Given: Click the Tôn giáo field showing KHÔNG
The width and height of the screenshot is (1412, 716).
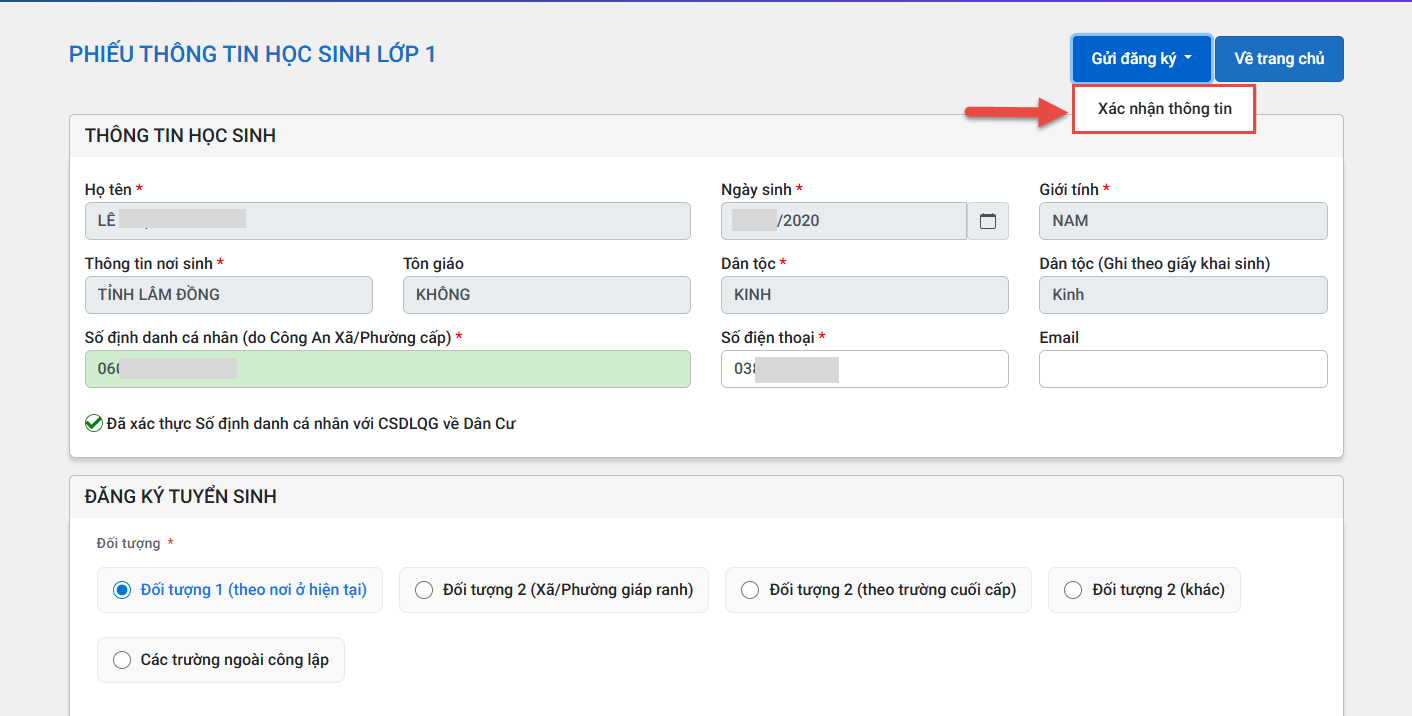Looking at the screenshot, I should point(547,295).
